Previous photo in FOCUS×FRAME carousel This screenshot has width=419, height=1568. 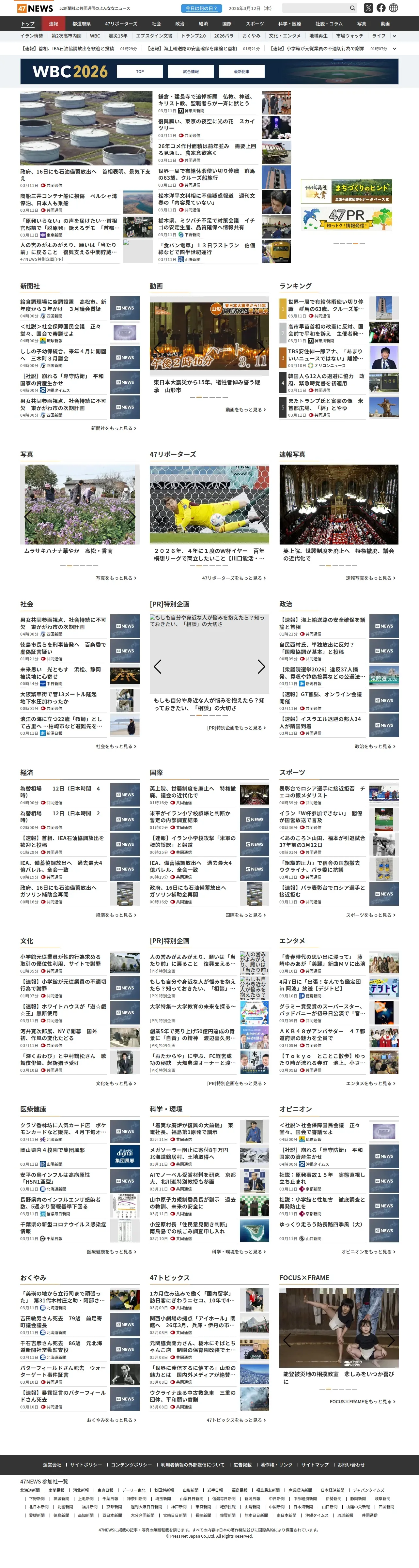click(287, 1340)
